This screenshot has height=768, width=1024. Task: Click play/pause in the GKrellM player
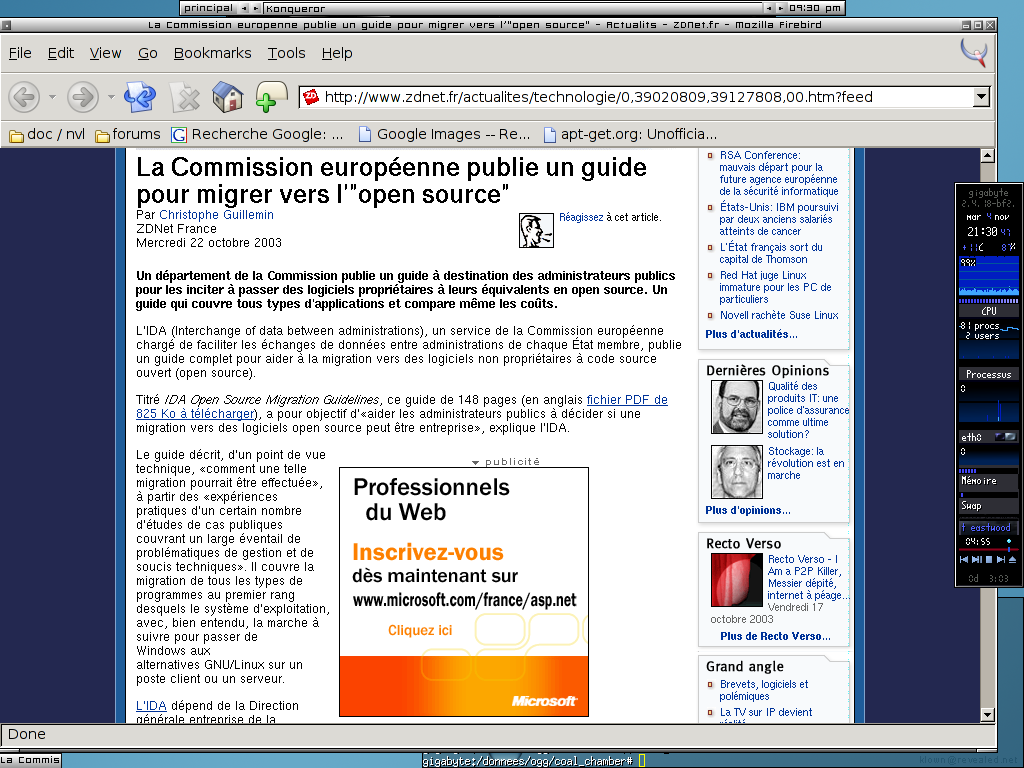pos(977,560)
